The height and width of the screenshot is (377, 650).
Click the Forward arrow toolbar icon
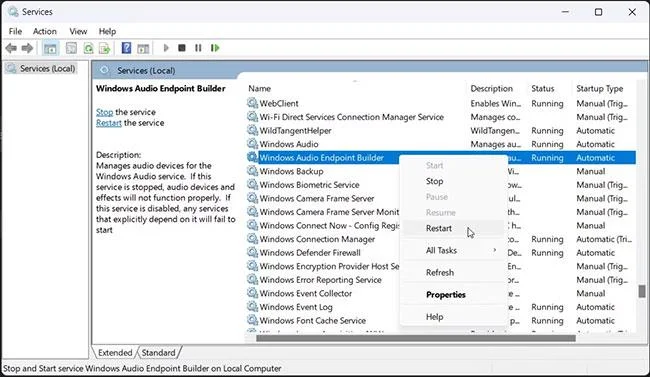coord(27,48)
